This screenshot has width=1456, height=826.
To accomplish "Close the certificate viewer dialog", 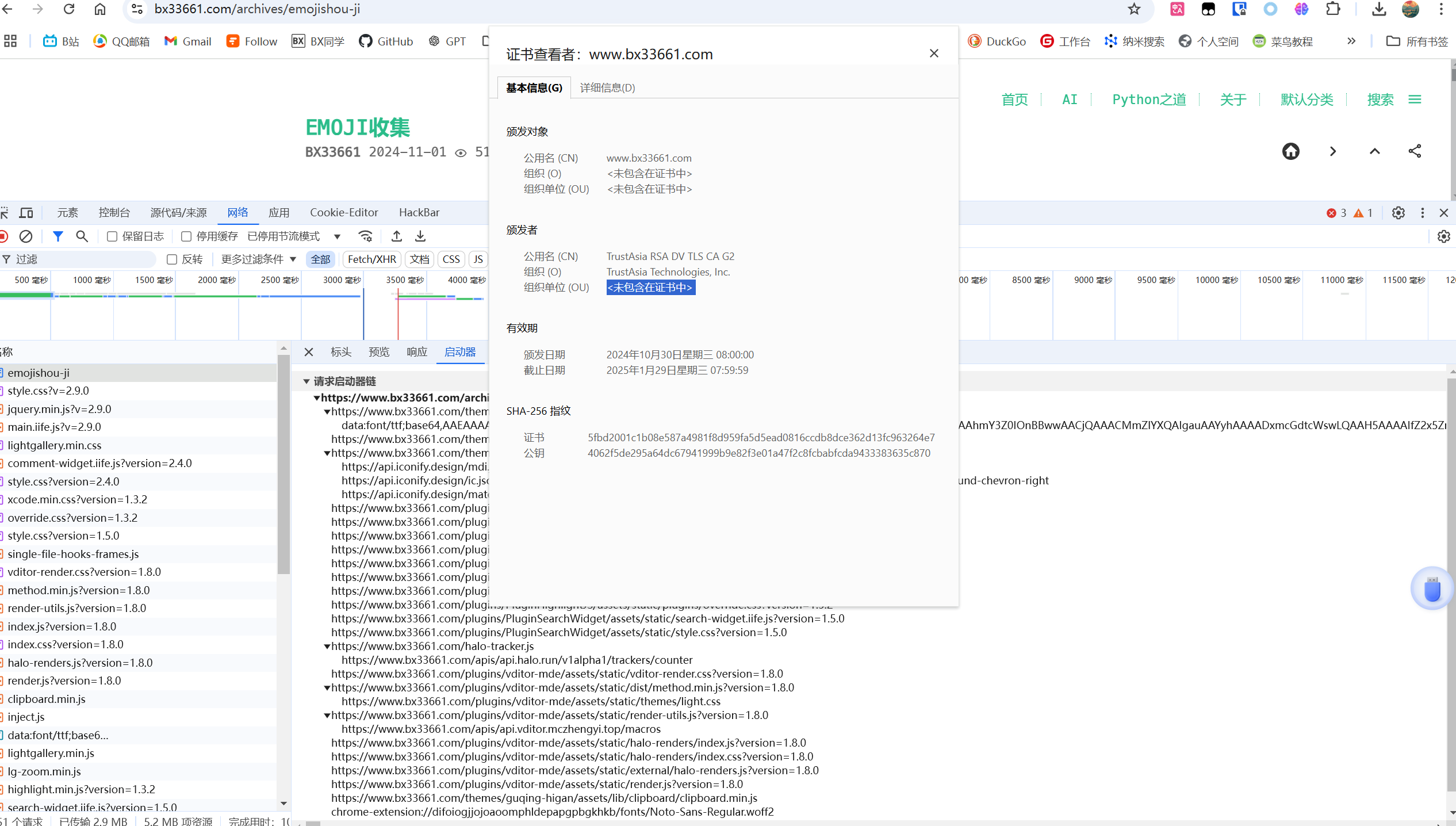I will coord(934,53).
